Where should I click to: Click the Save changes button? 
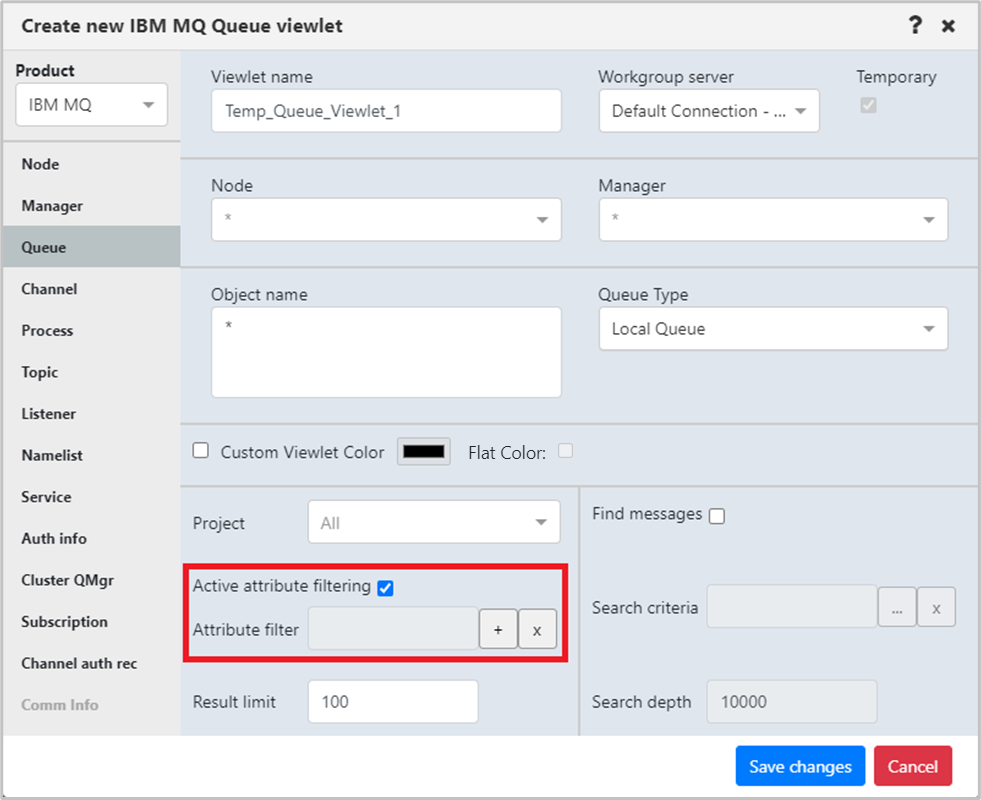(x=800, y=766)
